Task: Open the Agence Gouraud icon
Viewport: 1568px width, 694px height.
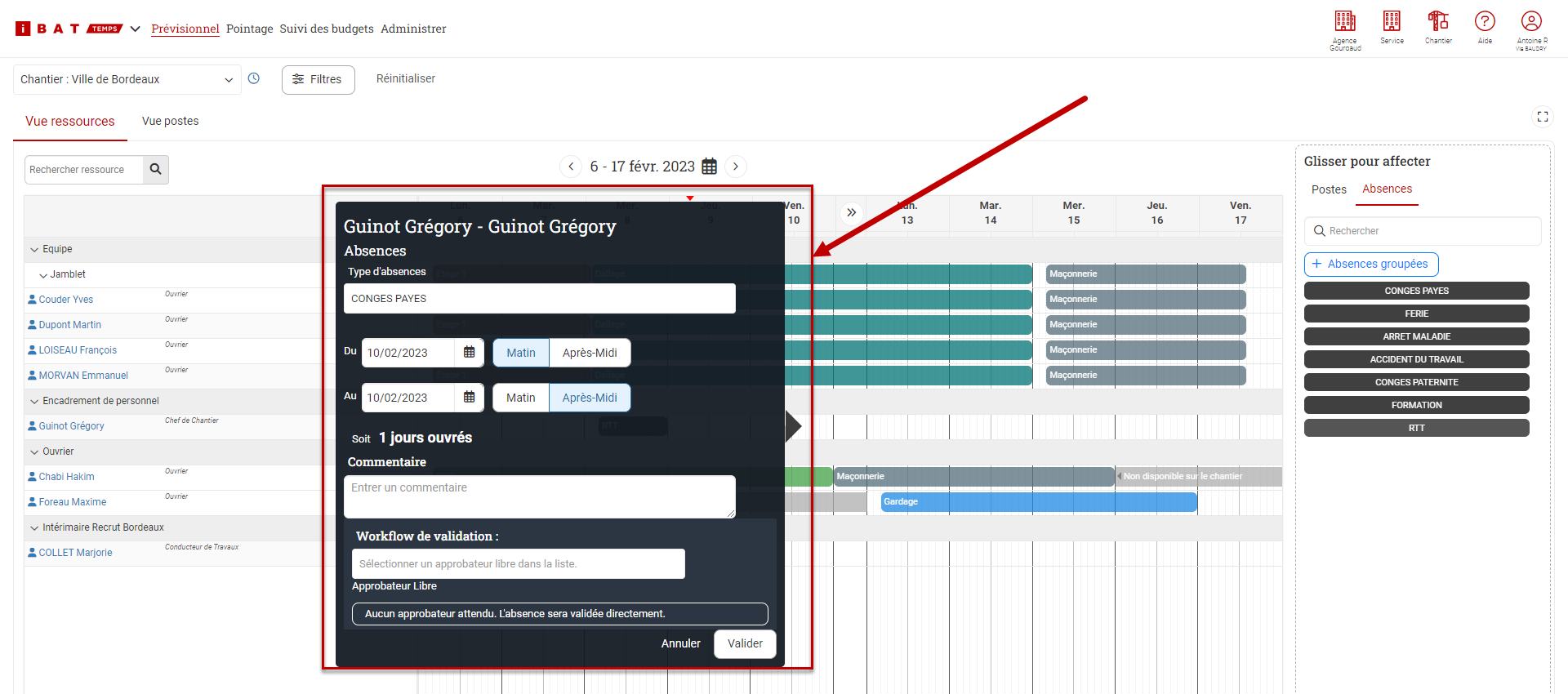Action: pos(1345,22)
